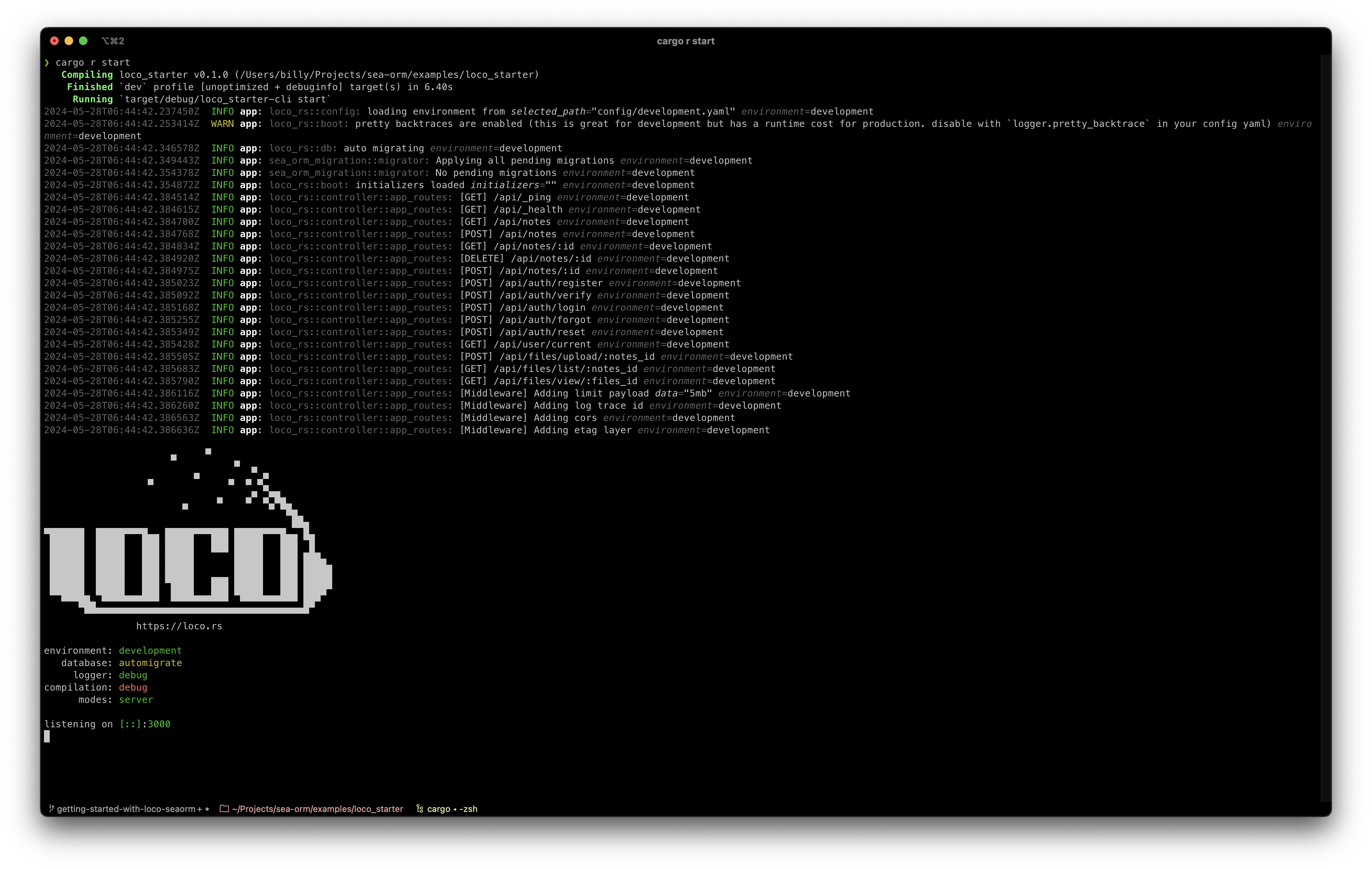Click '[POST] /api/auth/verify' route text
Image resolution: width=1372 pixels, height=870 pixels.
[525, 295]
